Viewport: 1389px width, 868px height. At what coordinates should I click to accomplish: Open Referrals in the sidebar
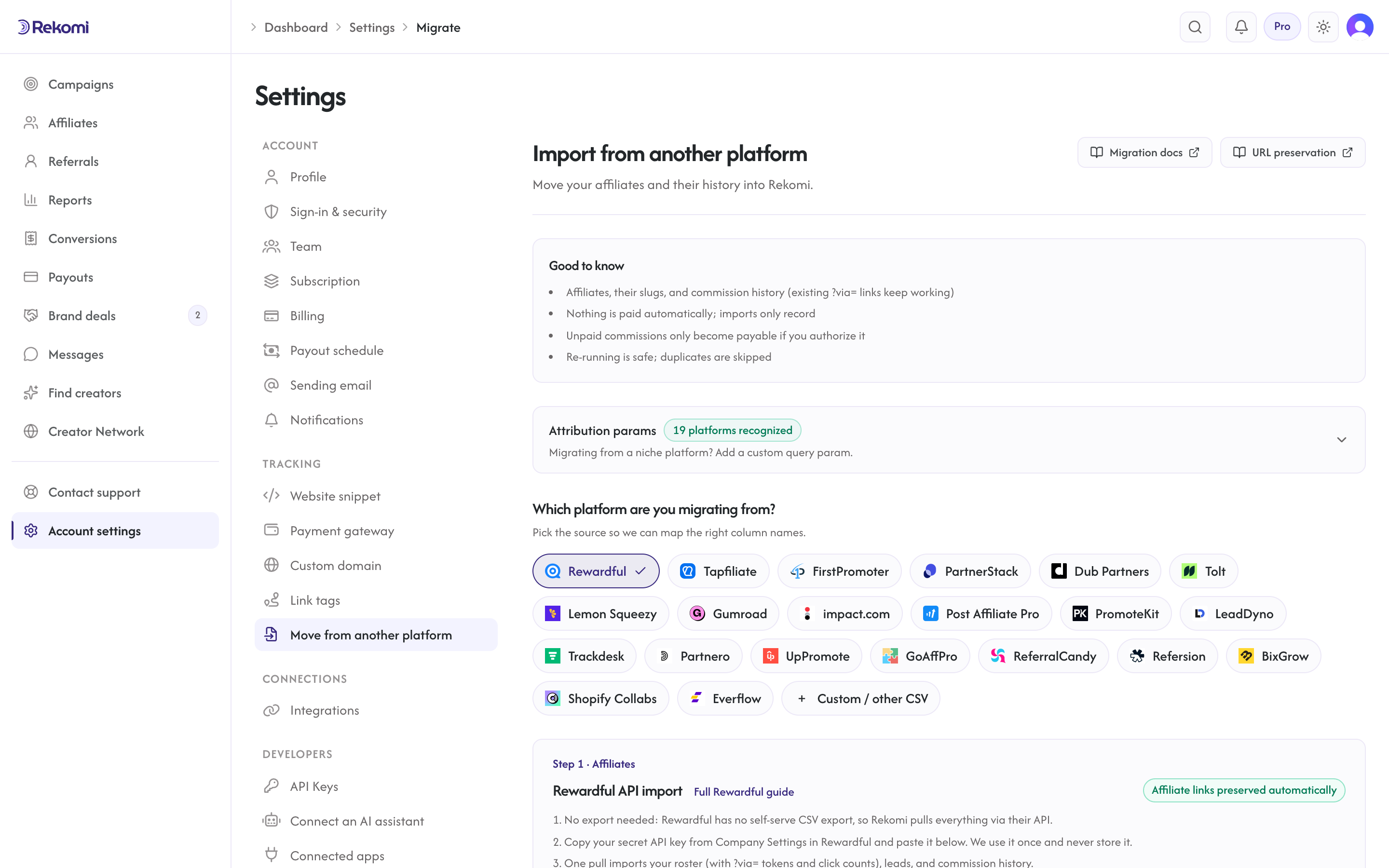[x=115, y=162]
